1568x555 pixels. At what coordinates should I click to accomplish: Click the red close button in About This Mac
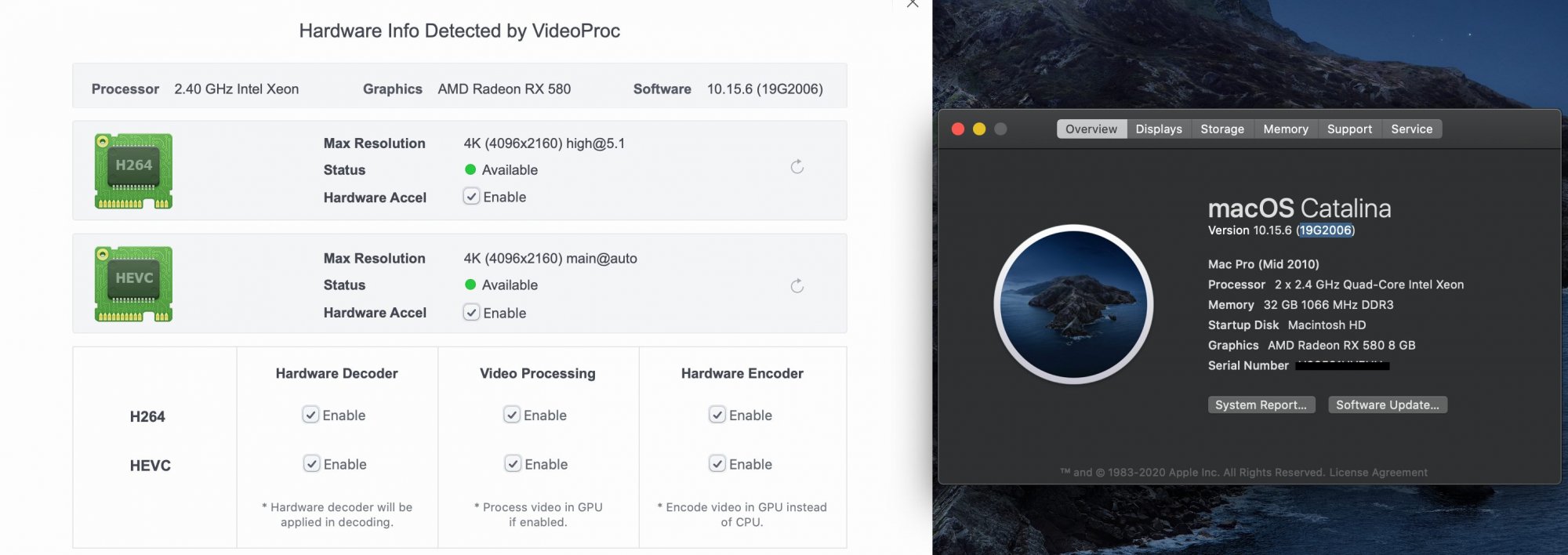958,129
